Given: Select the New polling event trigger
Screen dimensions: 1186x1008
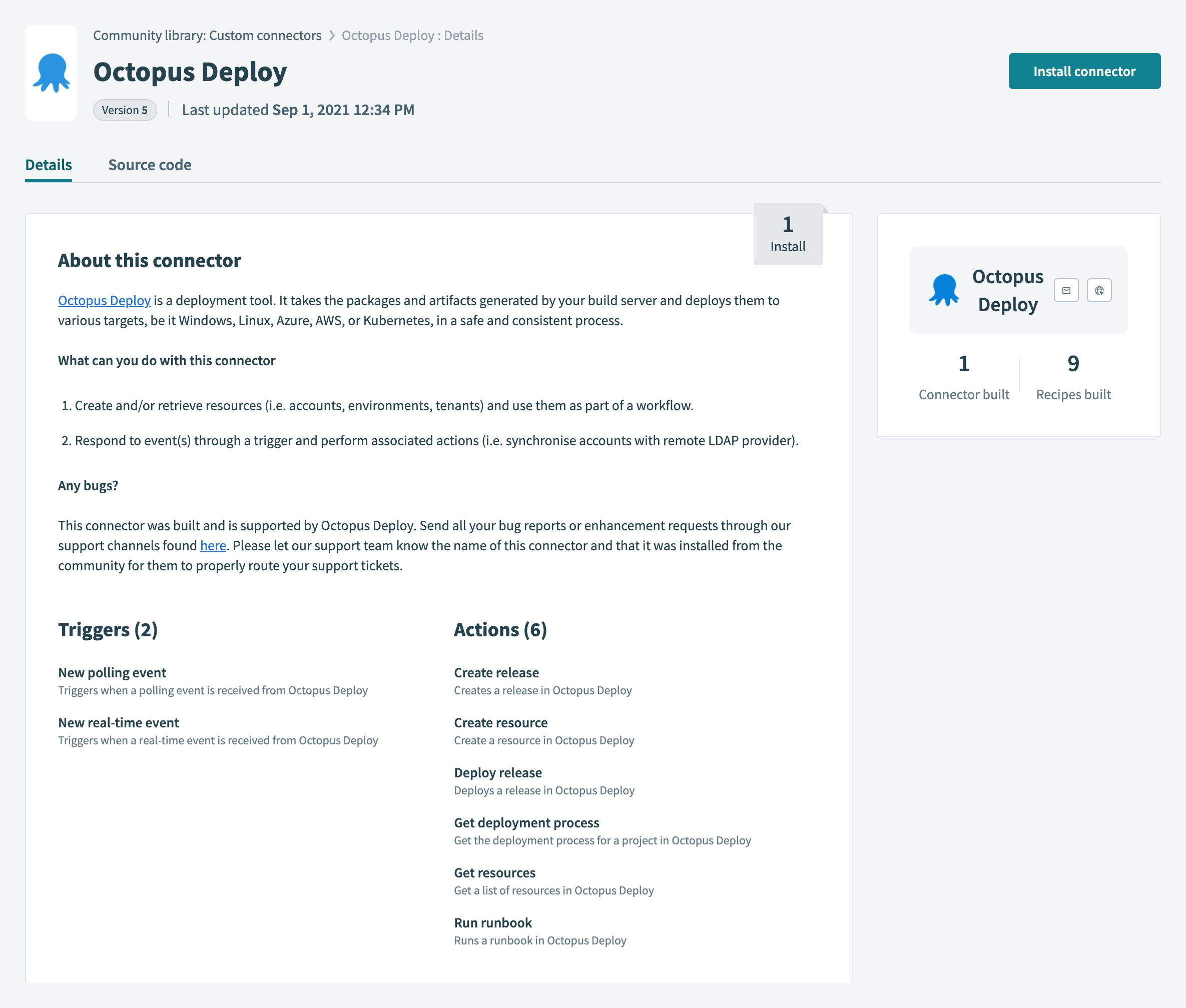Looking at the screenshot, I should pos(112,672).
